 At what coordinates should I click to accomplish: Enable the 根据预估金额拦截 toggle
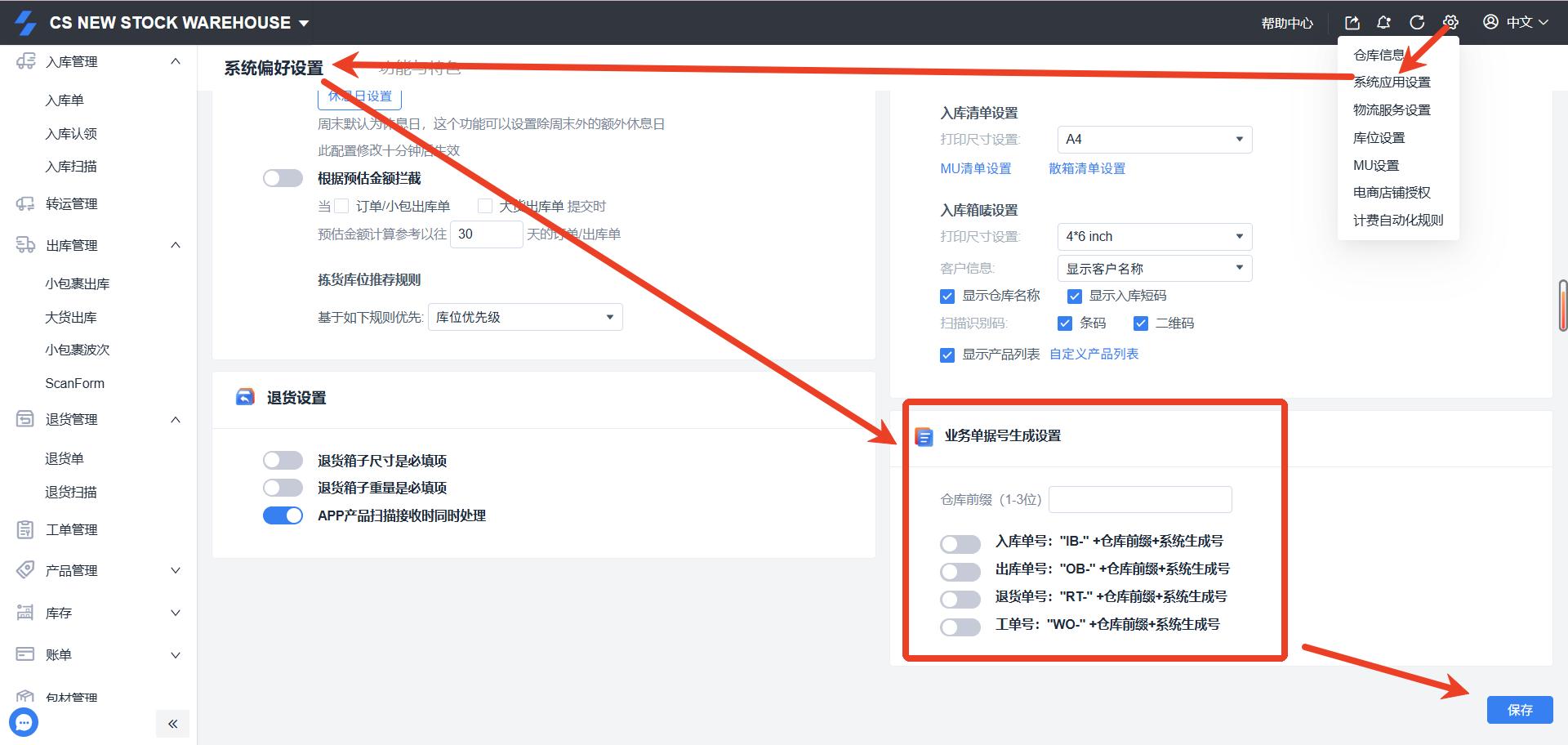click(283, 178)
